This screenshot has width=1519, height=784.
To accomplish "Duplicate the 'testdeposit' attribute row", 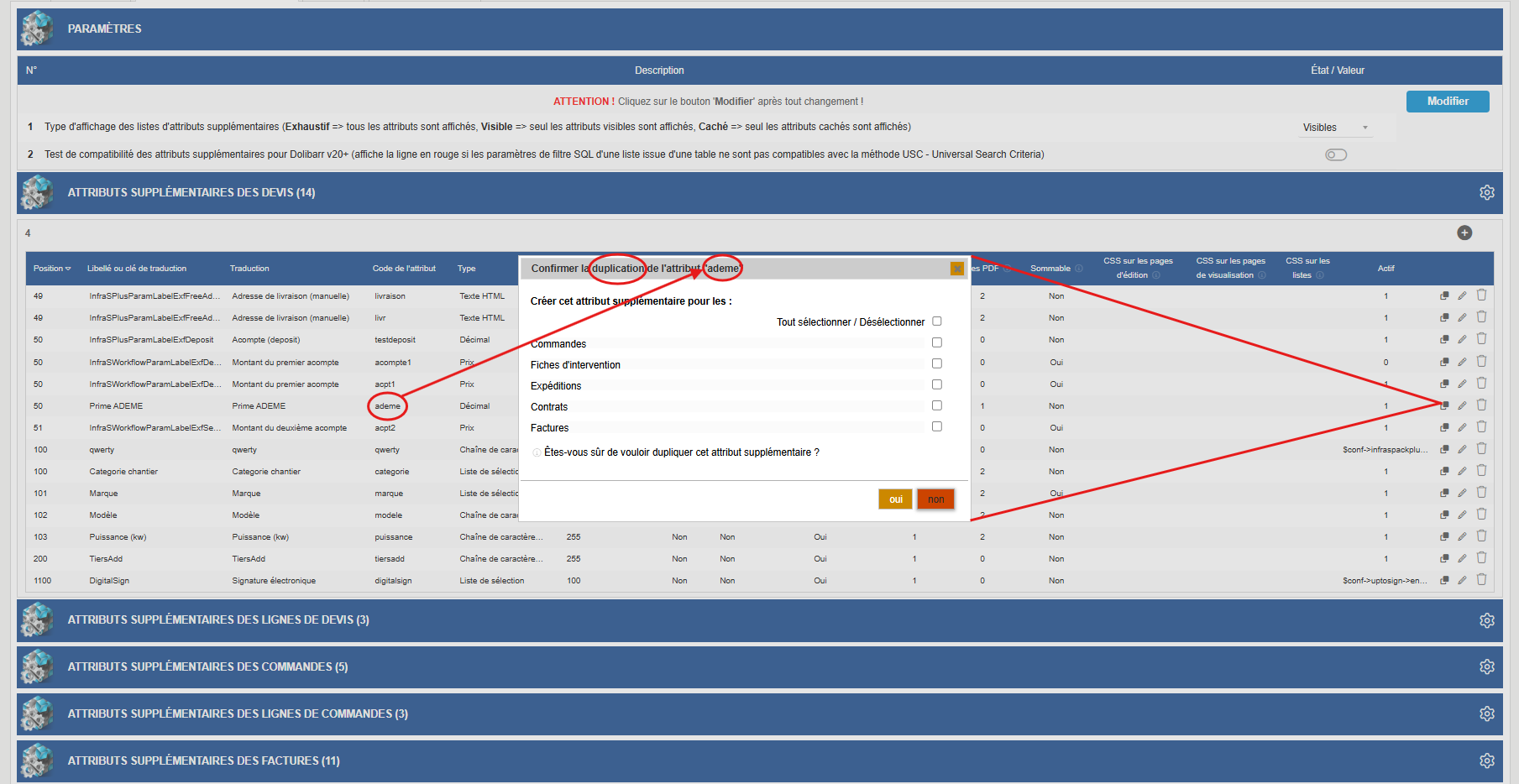I will click(1444, 339).
